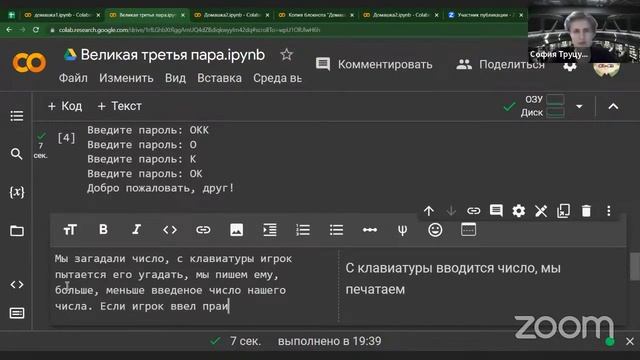640x360 pixels.
Task: Insert LaTeX psi formula symbol
Action: coord(402,230)
